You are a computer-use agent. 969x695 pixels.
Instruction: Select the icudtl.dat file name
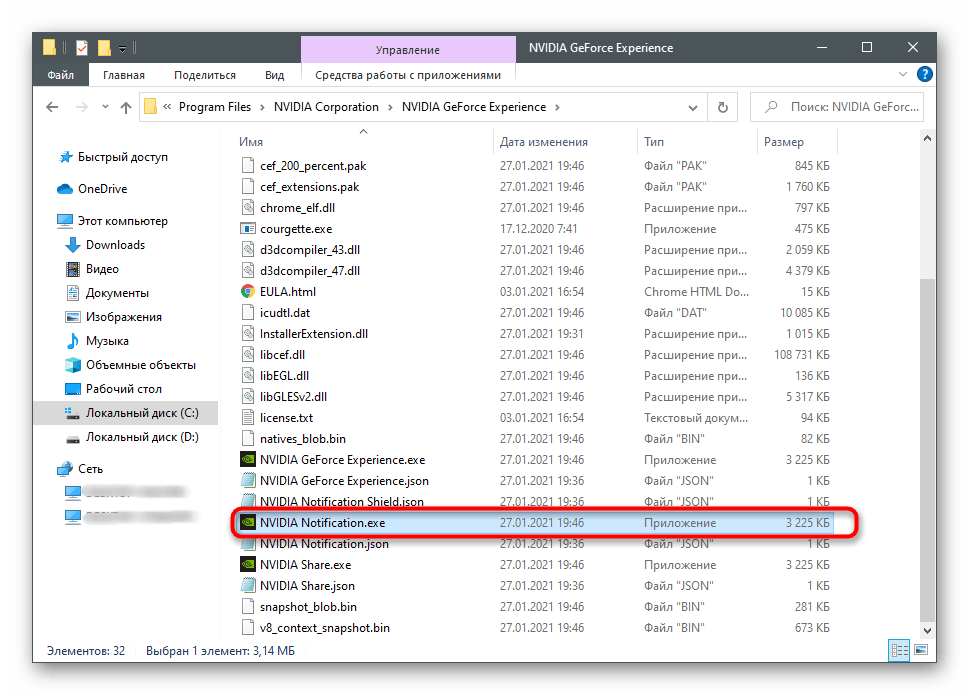coord(285,313)
